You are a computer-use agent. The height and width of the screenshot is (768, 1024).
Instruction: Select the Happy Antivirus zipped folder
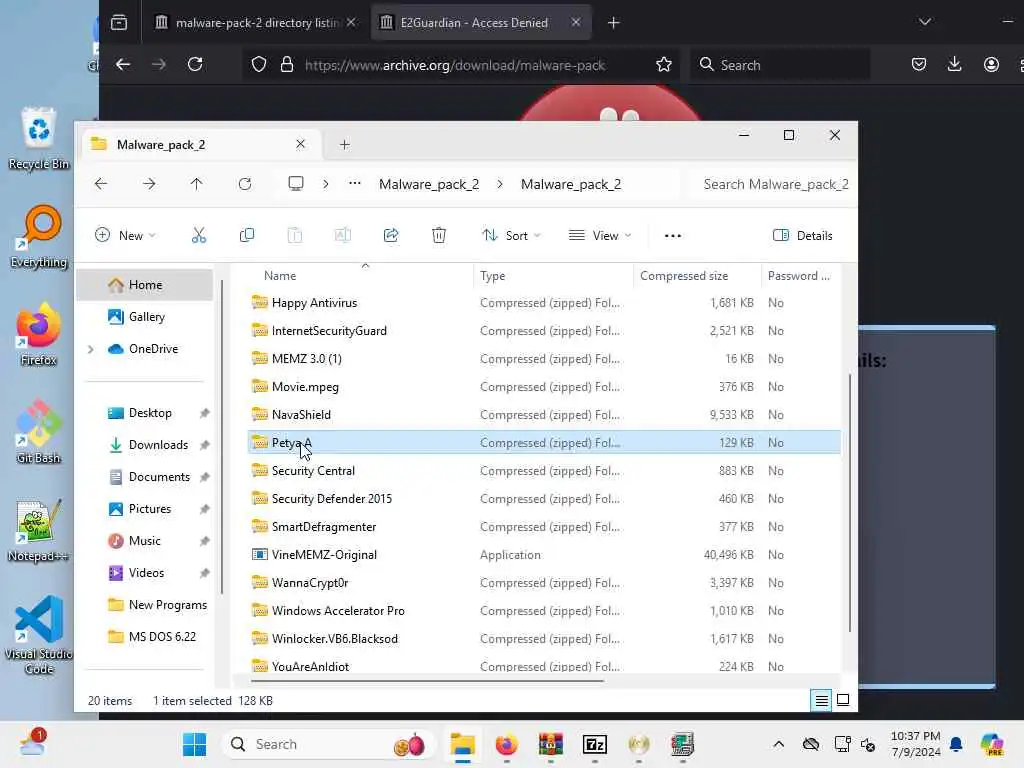point(544,303)
